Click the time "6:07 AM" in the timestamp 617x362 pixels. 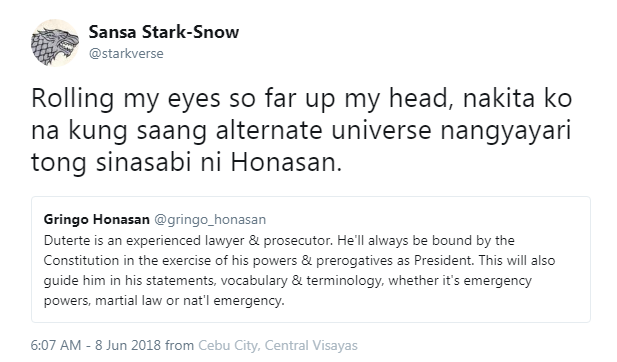point(56,345)
